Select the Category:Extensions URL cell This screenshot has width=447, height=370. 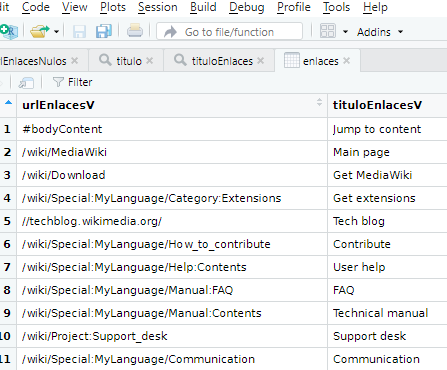click(172, 198)
